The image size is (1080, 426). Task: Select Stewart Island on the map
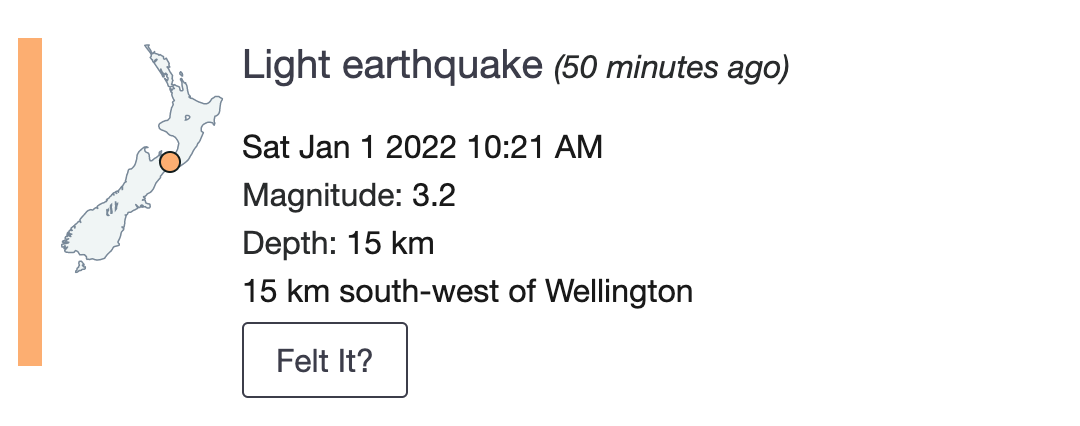tap(81, 266)
